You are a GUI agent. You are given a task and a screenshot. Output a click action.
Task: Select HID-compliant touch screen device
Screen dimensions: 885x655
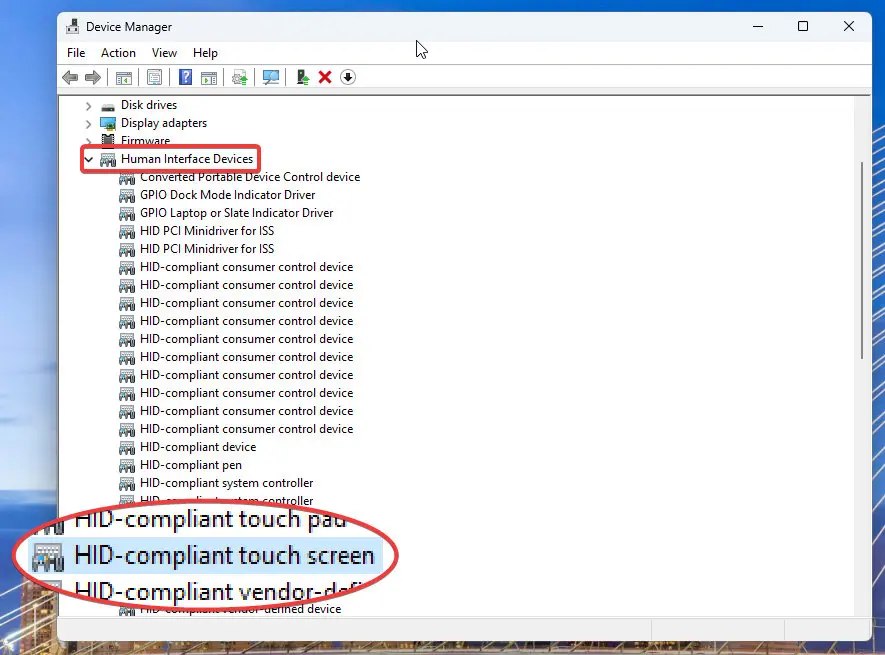[224, 556]
